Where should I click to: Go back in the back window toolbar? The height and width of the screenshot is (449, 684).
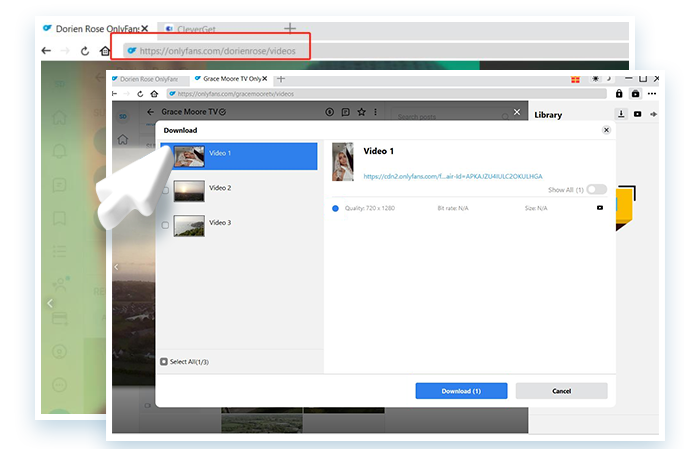(x=46, y=51)
